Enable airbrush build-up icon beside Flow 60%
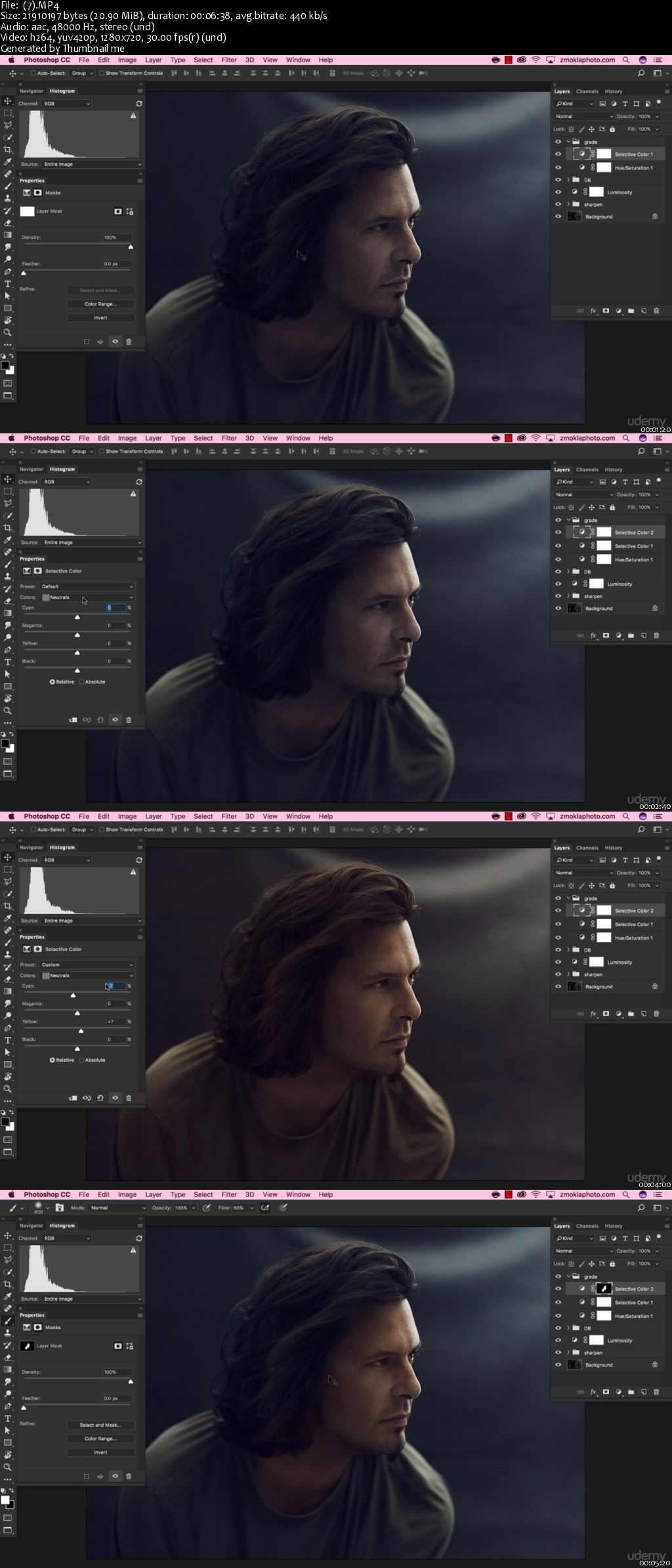 pyautogui.click(x=265, y=1208)
